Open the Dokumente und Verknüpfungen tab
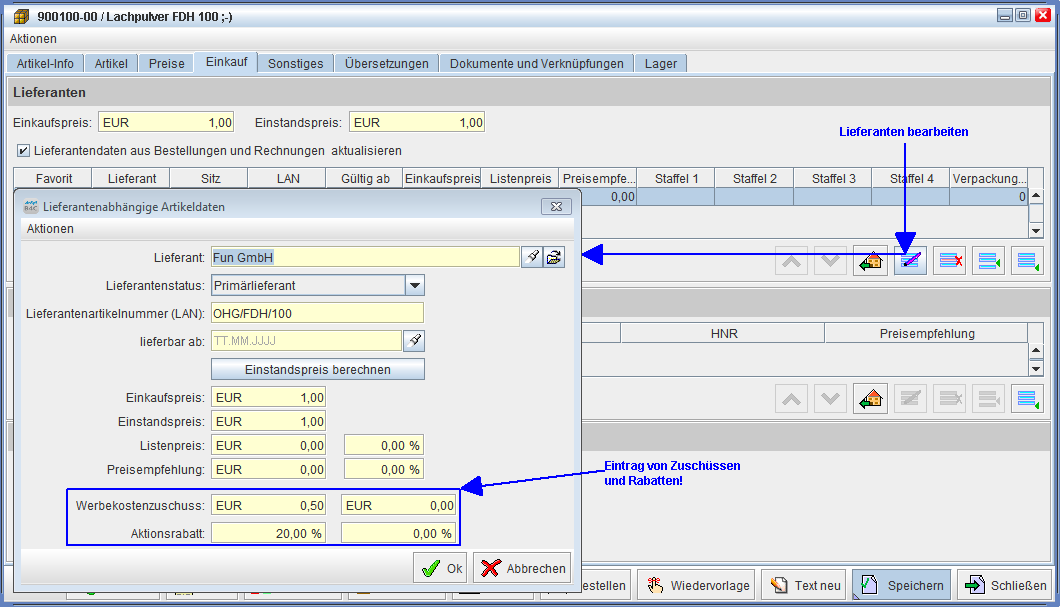 pyautogui.click(x=536, y=63)
